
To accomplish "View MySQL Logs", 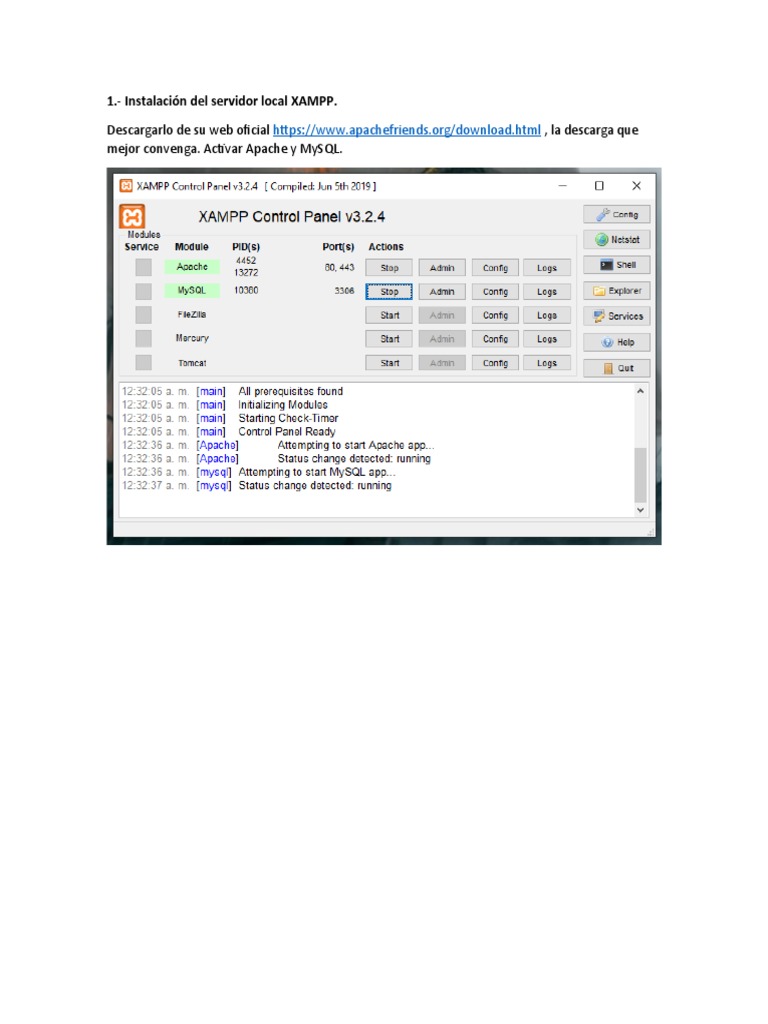I will (x=547, y=291).
